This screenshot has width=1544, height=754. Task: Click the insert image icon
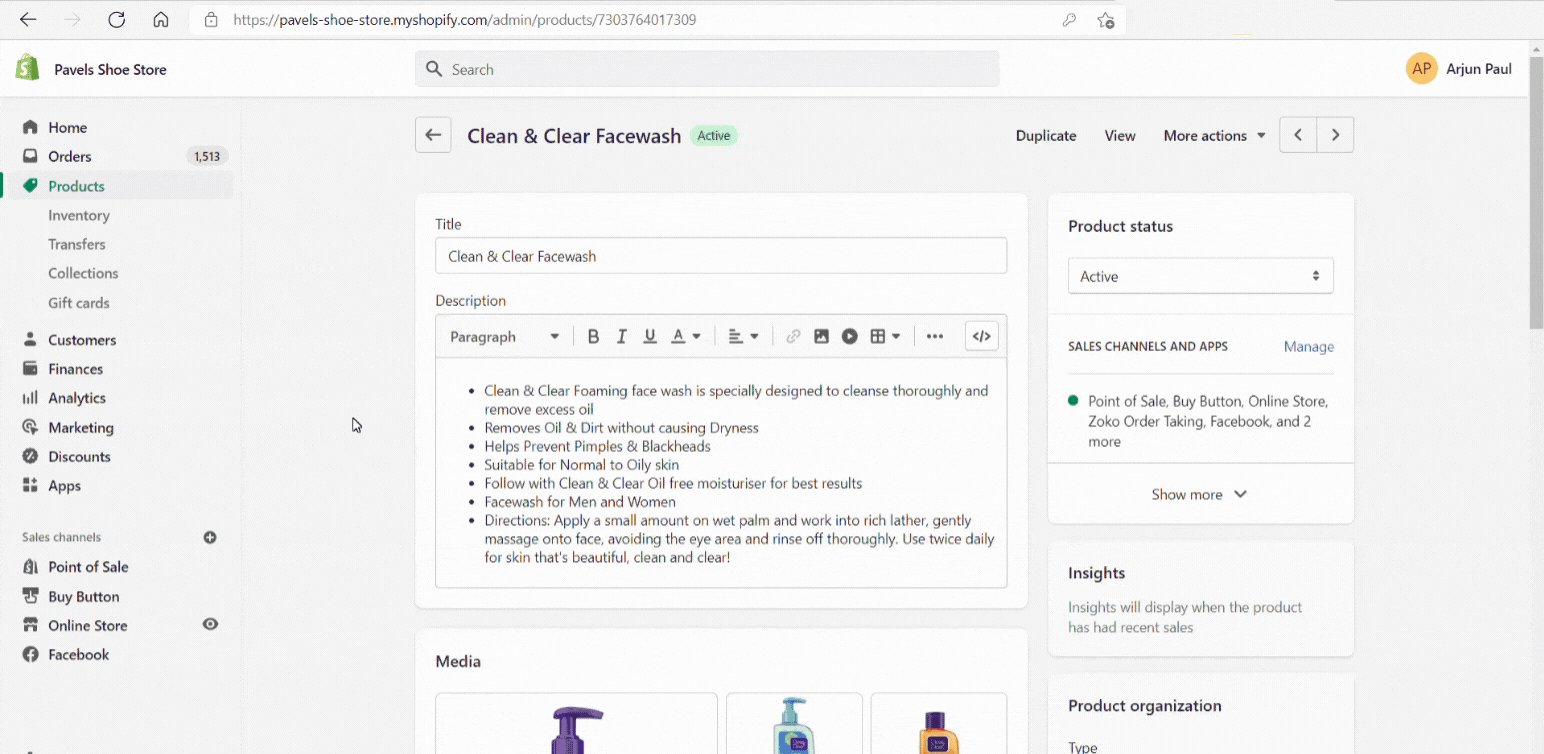click(x=821, y=337)
